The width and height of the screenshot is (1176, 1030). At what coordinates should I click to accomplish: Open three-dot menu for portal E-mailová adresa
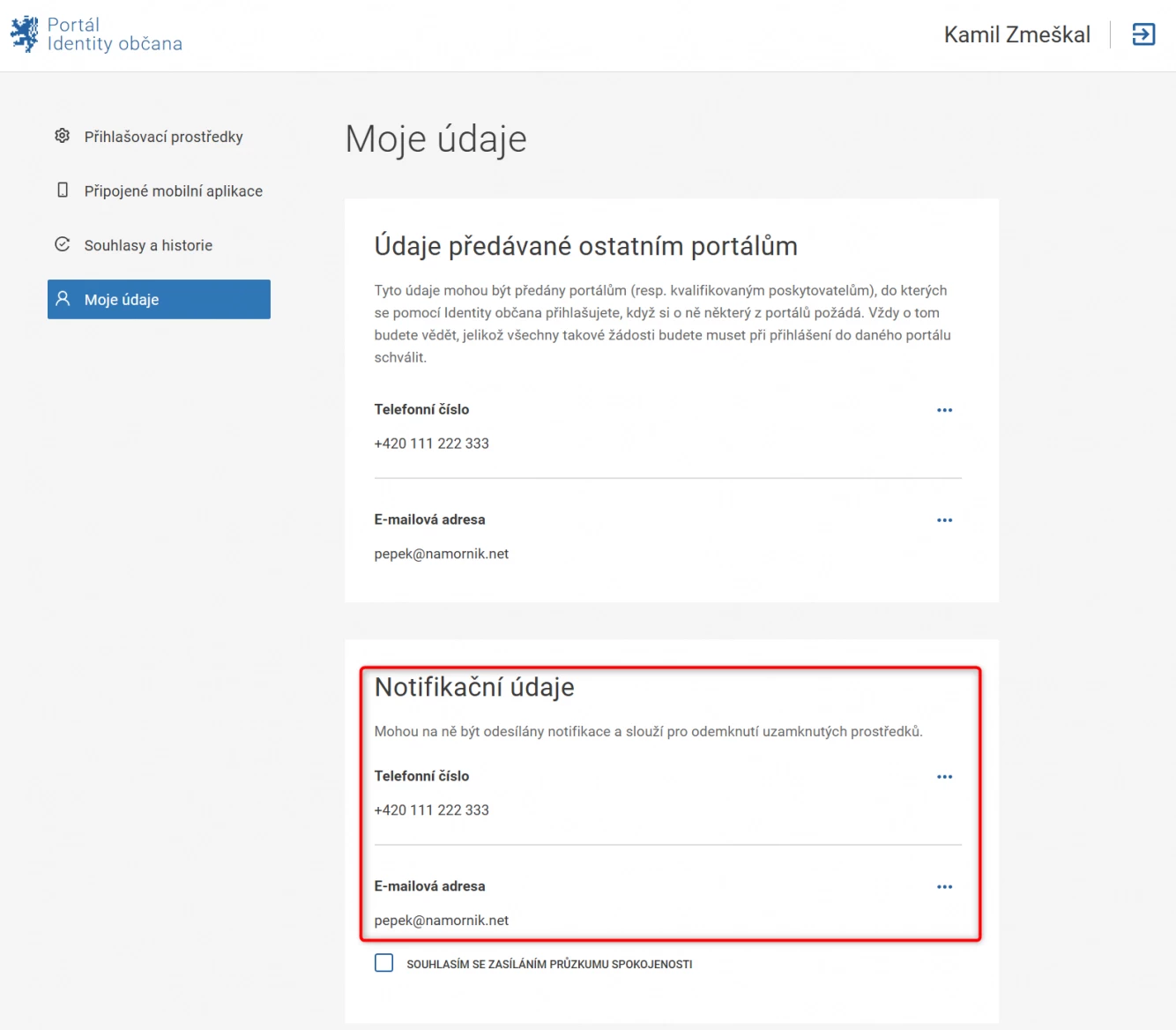point(944,520)
